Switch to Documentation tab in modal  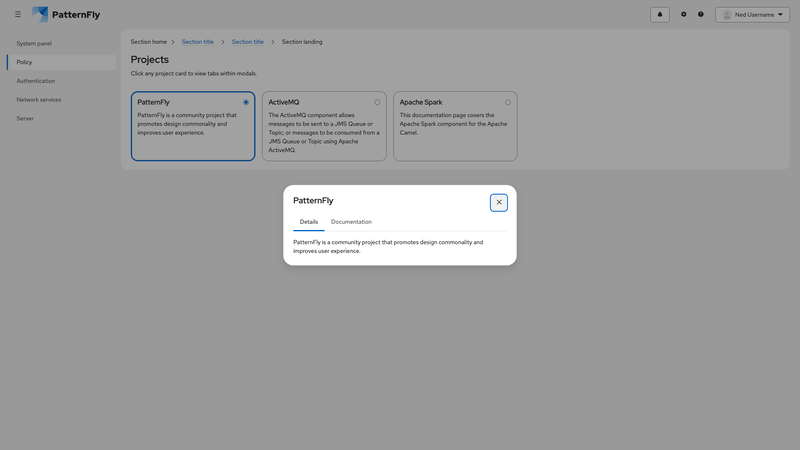click(351, 222)
